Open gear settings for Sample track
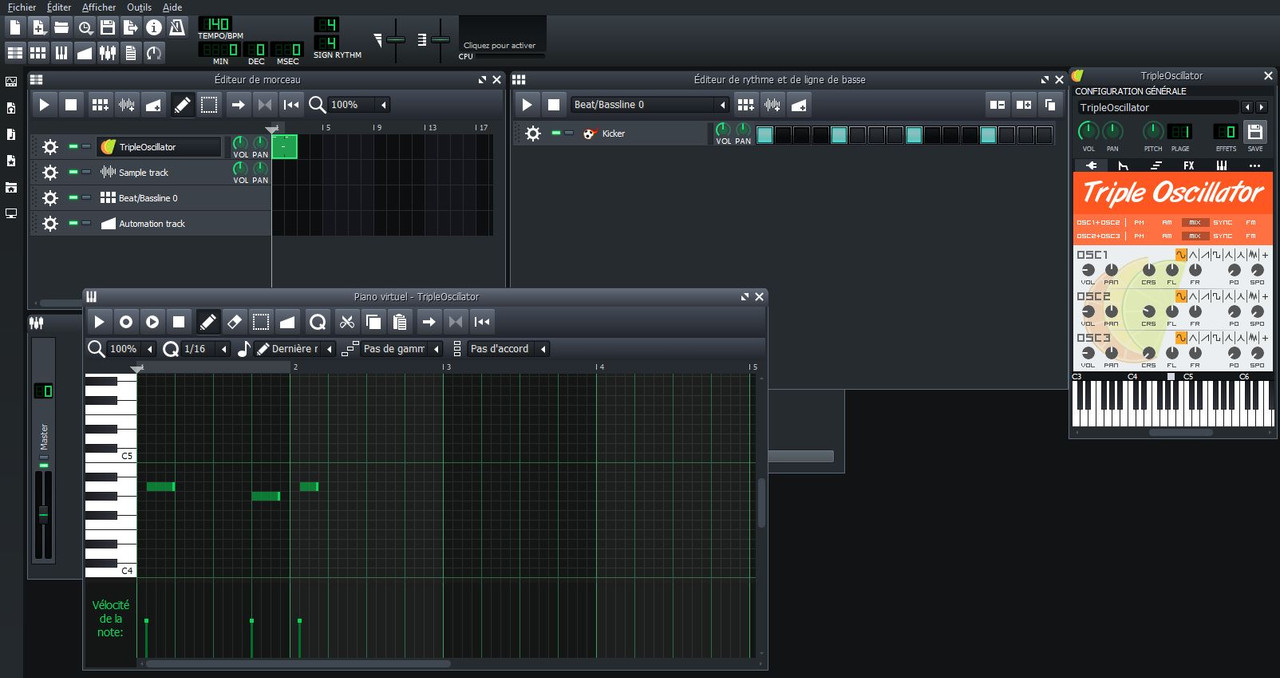This screenshot has height=678, width=1280. point(50,172)
